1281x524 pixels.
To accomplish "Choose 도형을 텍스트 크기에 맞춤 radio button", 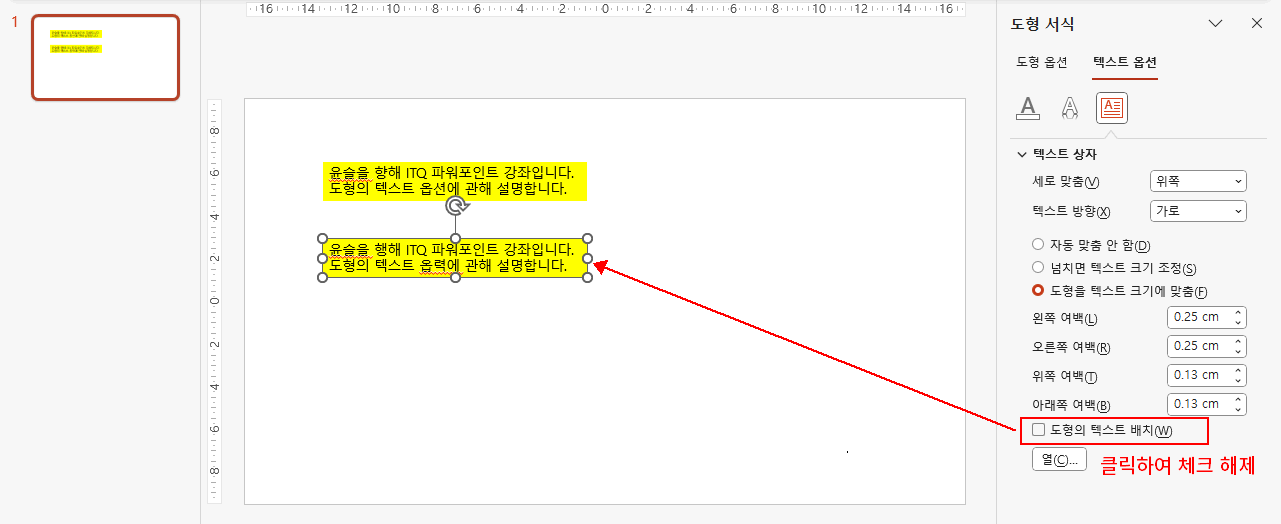I will click(x=1038, y=291).
